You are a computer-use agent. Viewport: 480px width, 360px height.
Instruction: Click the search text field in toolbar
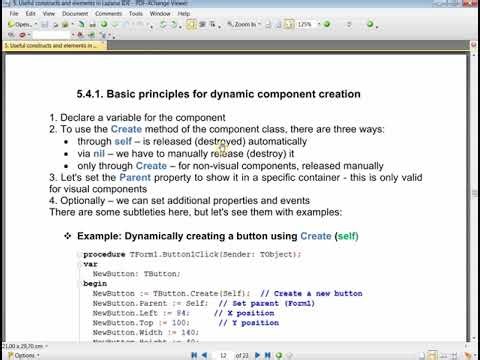click(x=52, y=35)
